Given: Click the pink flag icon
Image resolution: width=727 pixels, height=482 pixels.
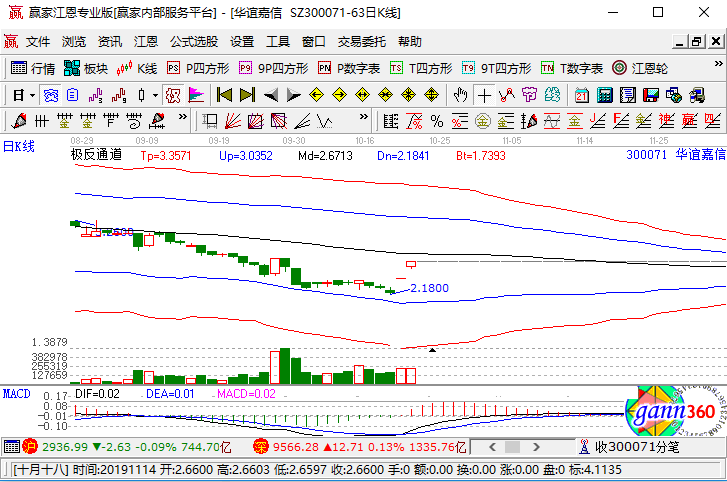Looking at the screenshot, I should (x=196, y=95).
